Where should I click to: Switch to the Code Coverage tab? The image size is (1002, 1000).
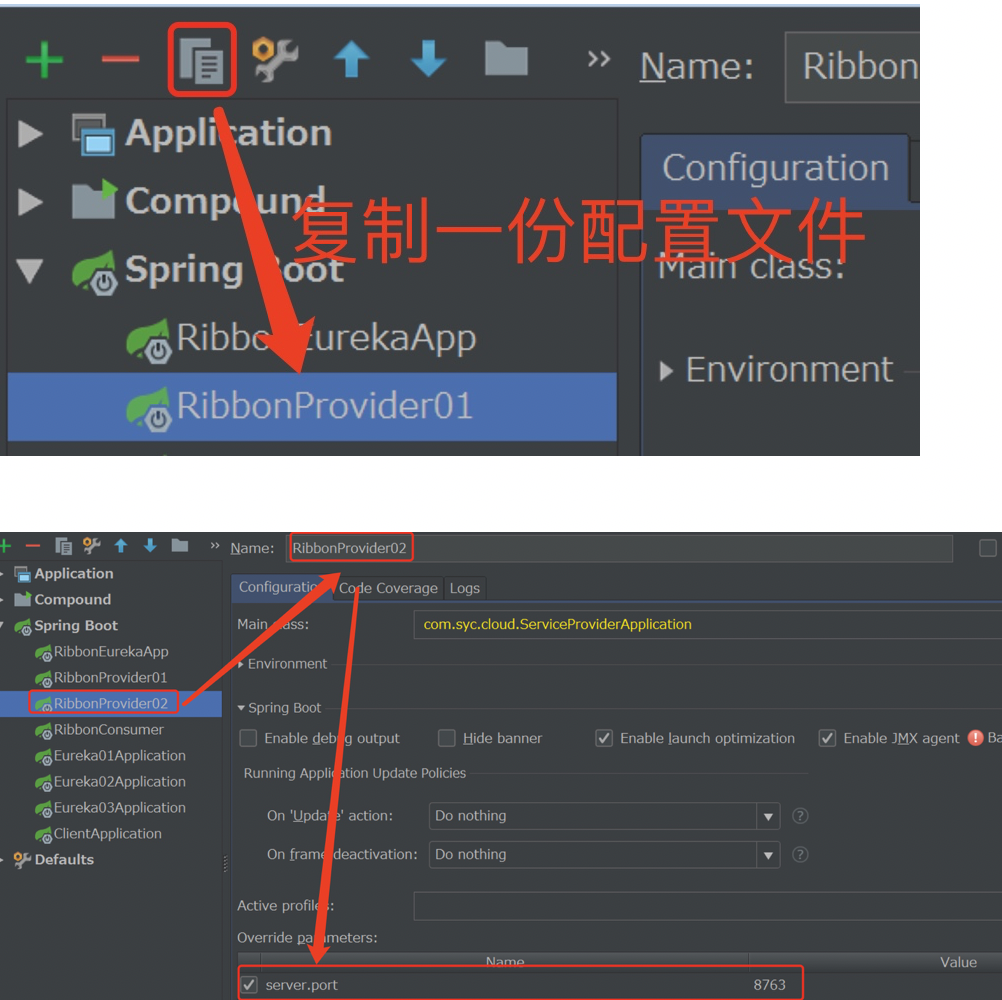(x=388, y=588)
